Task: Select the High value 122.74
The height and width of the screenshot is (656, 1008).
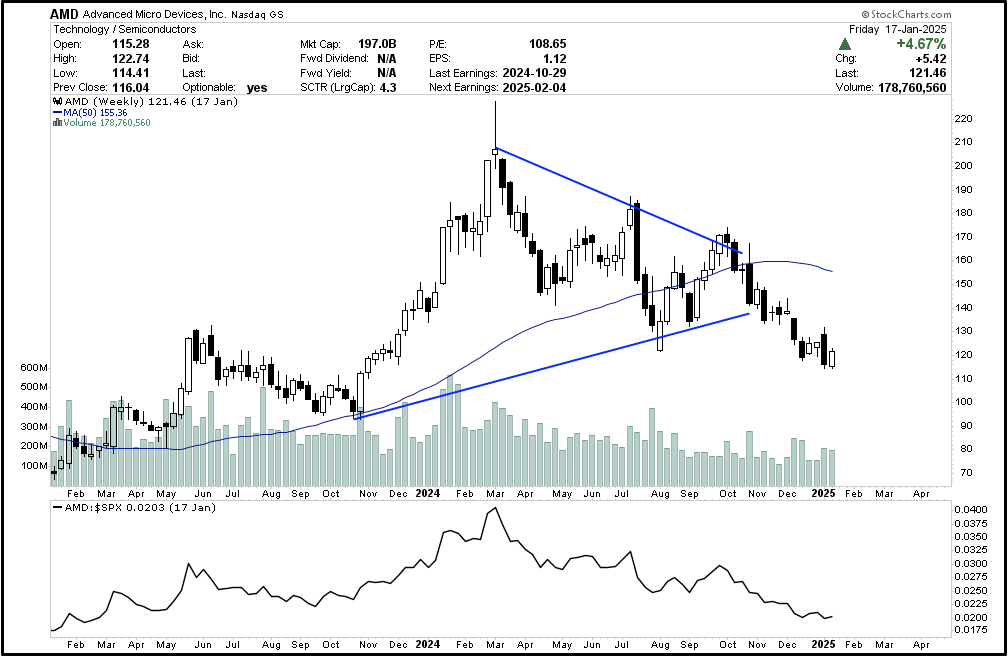Action: tap(130, 59)
